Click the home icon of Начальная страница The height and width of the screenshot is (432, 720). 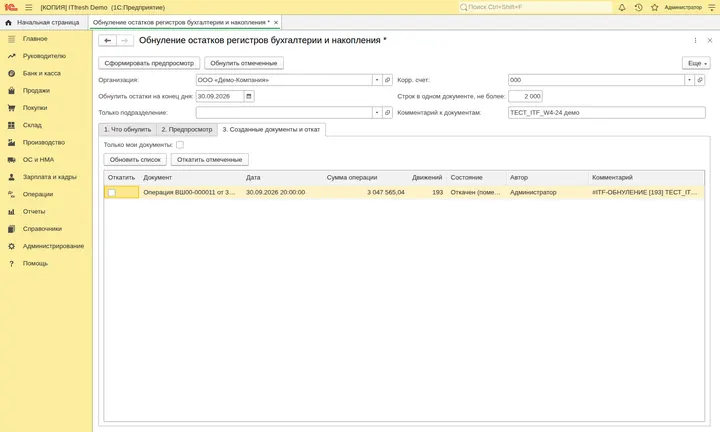tap(8, 22)
